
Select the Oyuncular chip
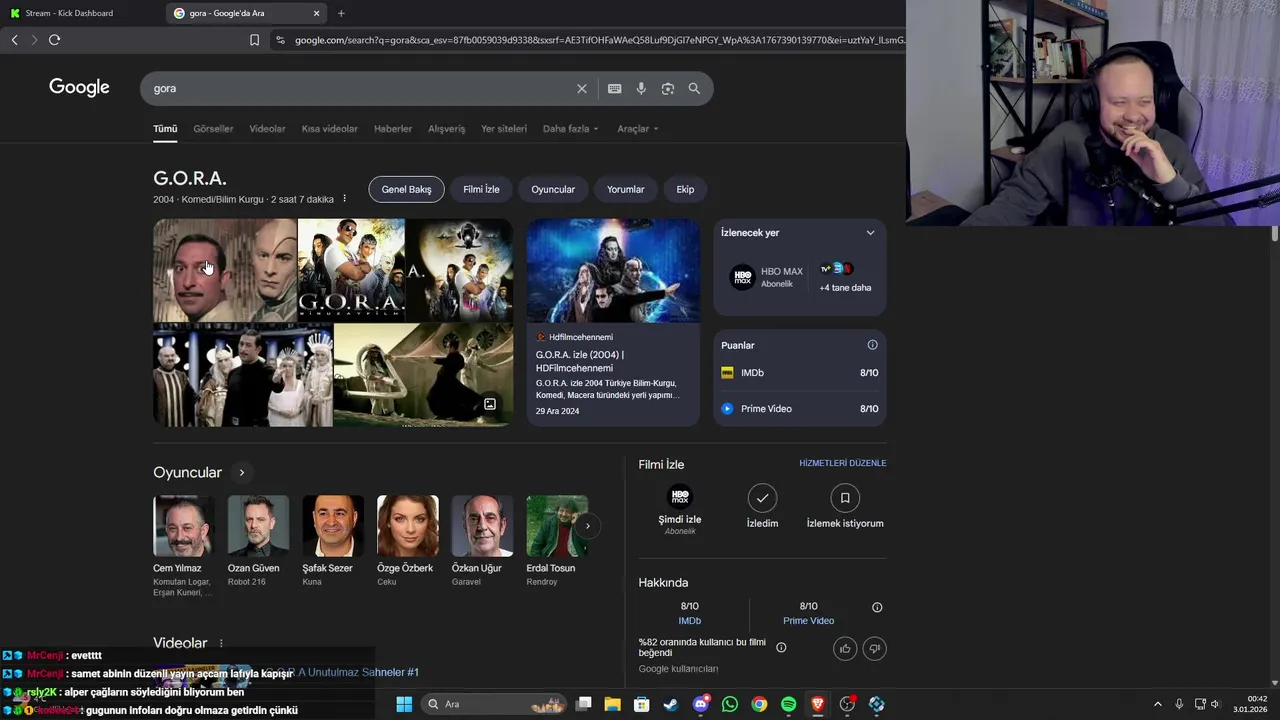553,189
